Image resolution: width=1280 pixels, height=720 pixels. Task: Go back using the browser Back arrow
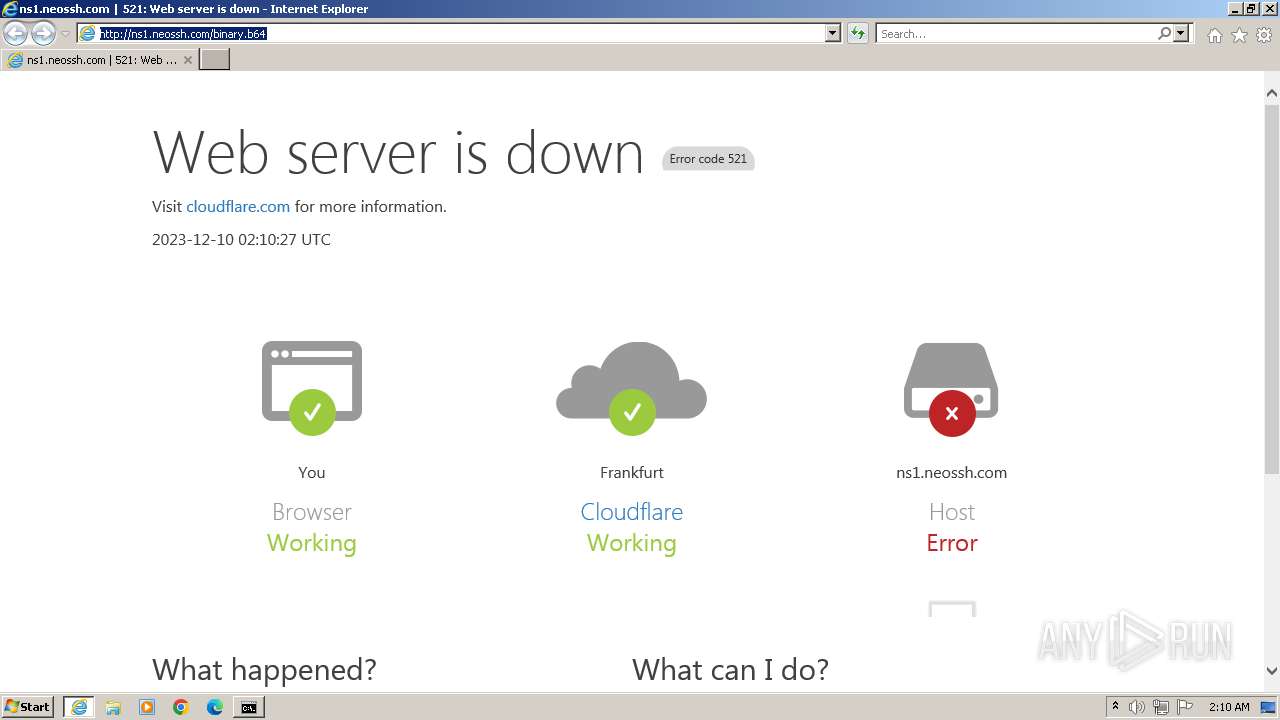click(16, 34)
